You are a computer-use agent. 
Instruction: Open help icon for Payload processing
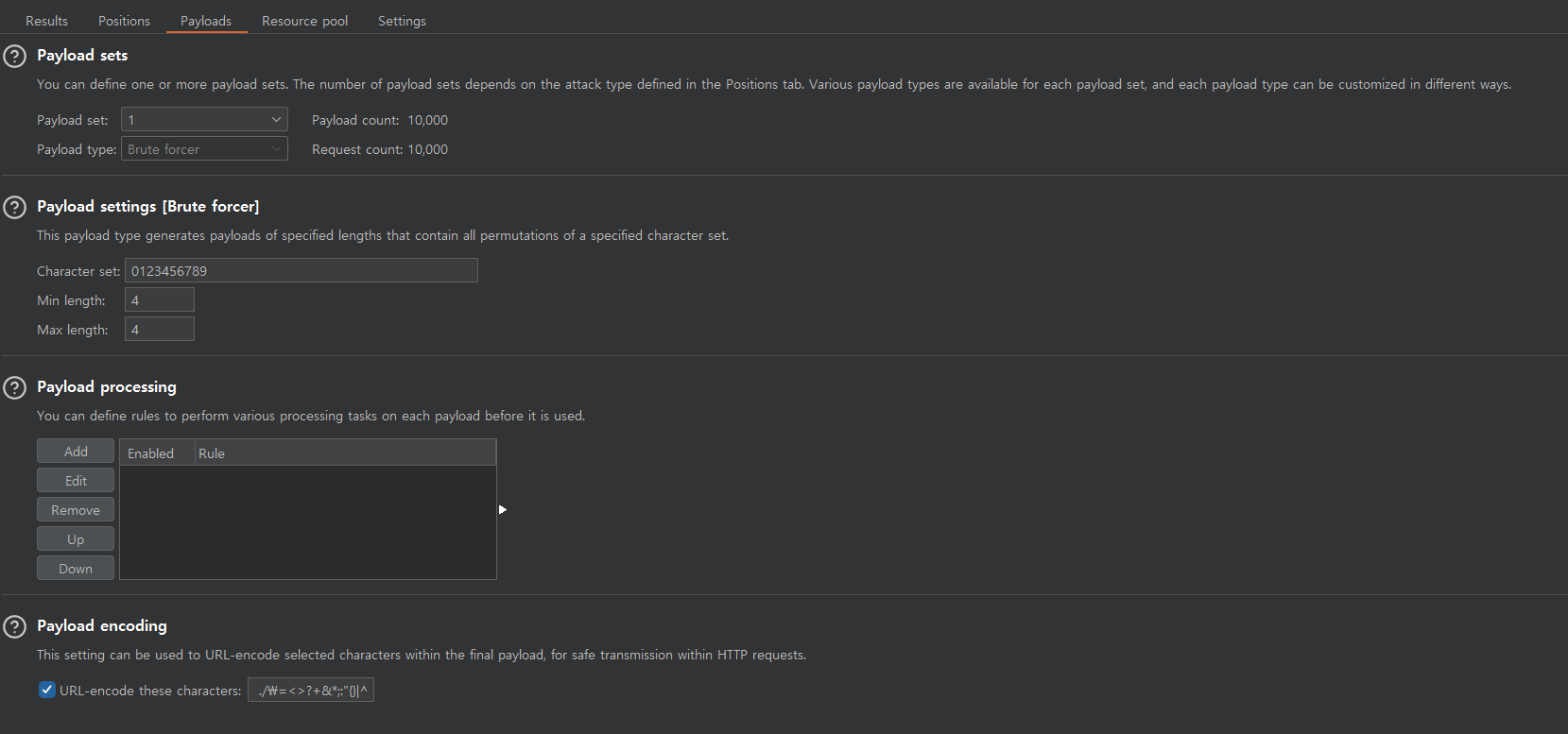[14, 387]
